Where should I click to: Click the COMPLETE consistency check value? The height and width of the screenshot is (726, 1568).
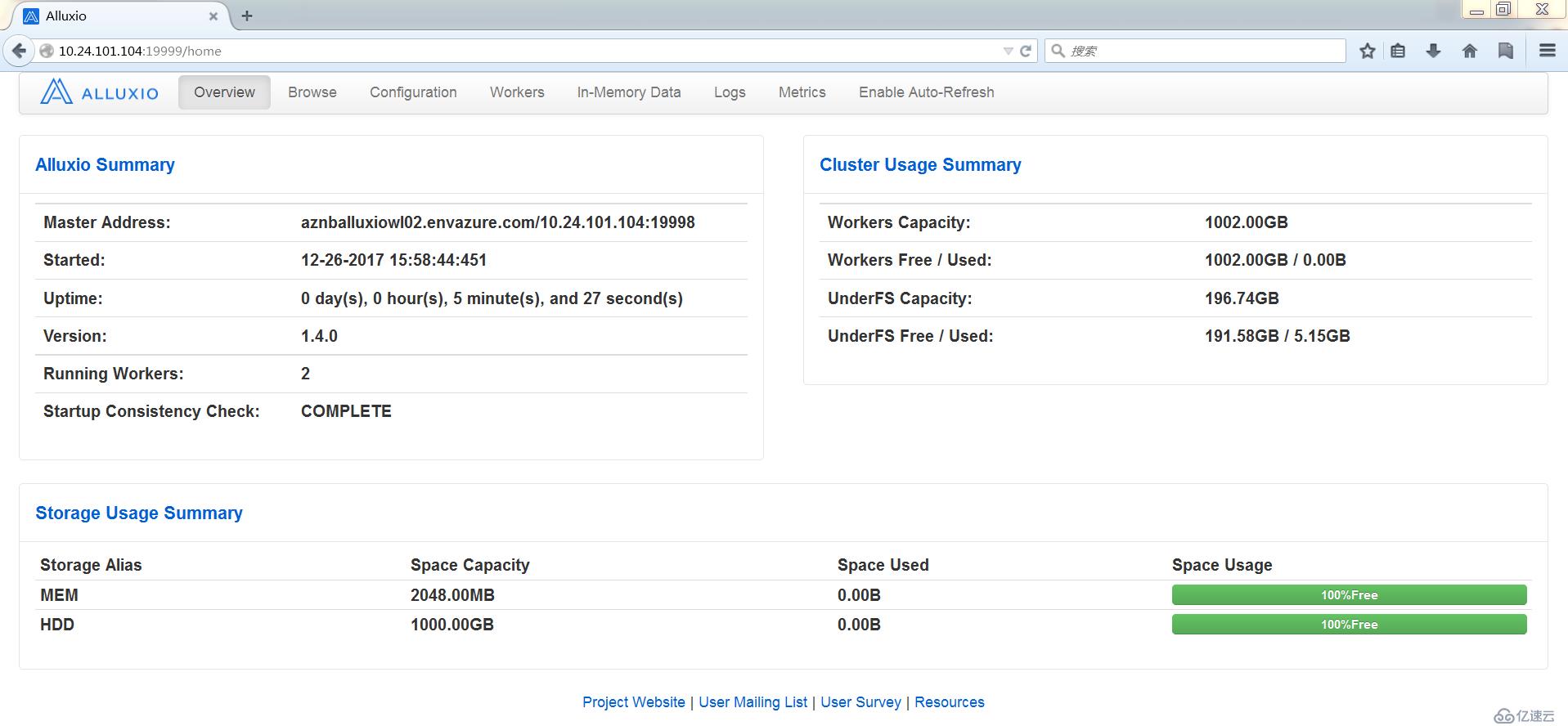pyautogui.click(x=346, y=411)
